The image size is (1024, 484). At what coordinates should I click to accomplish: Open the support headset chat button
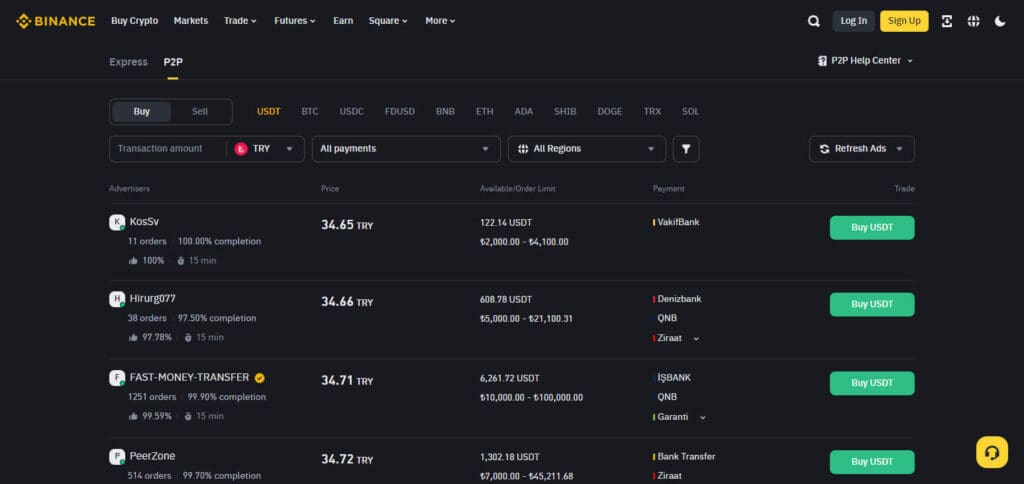[992, 452]
